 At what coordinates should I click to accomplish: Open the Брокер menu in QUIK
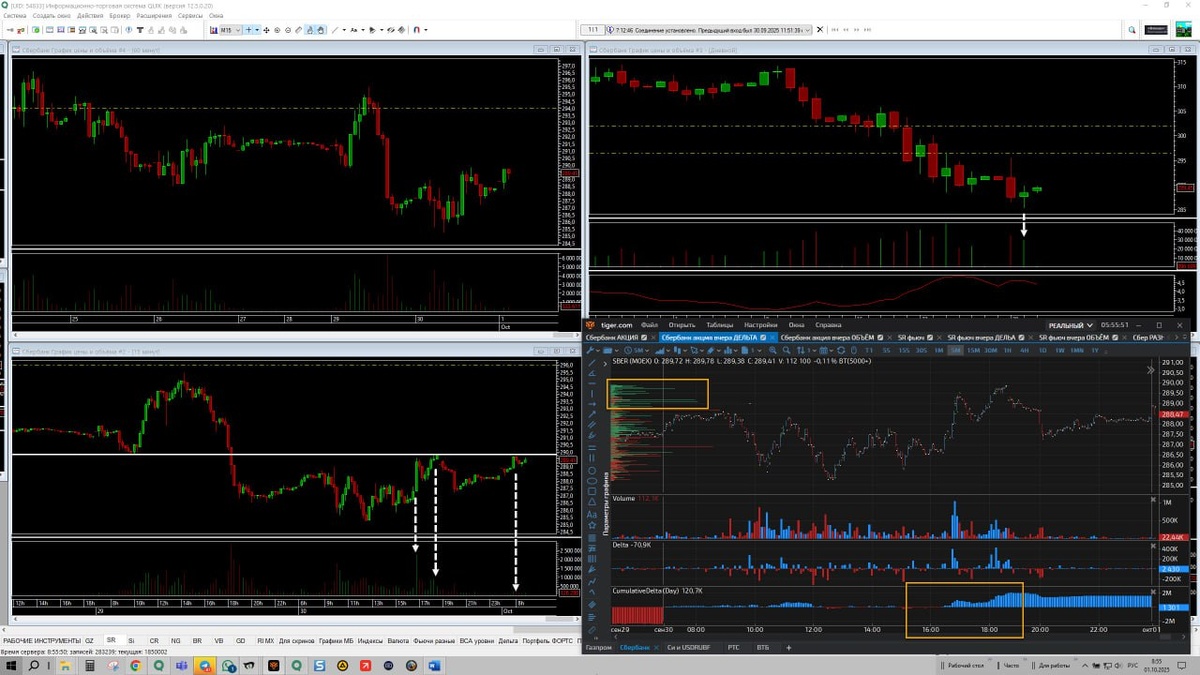coord(119,16)
